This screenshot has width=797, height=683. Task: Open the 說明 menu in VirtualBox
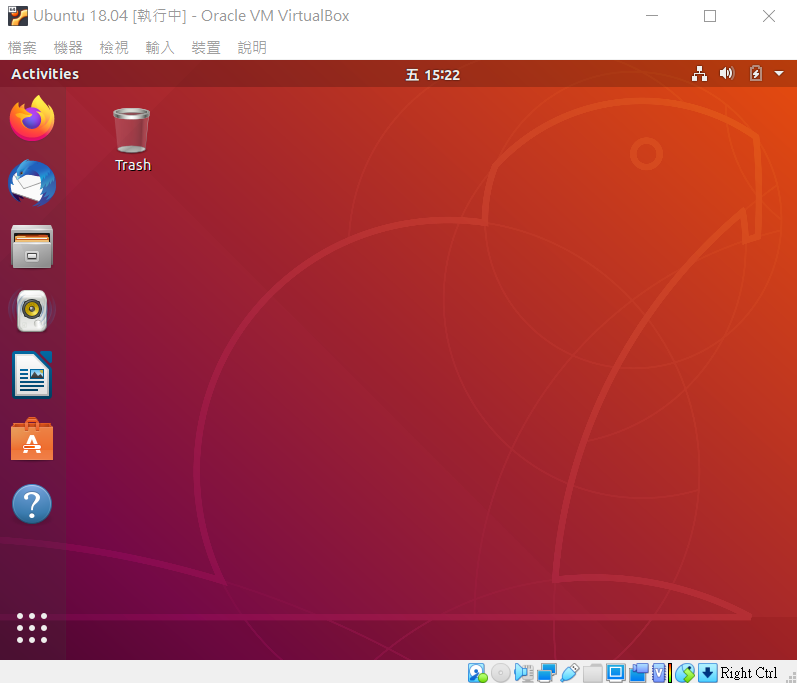click(252, 48)
